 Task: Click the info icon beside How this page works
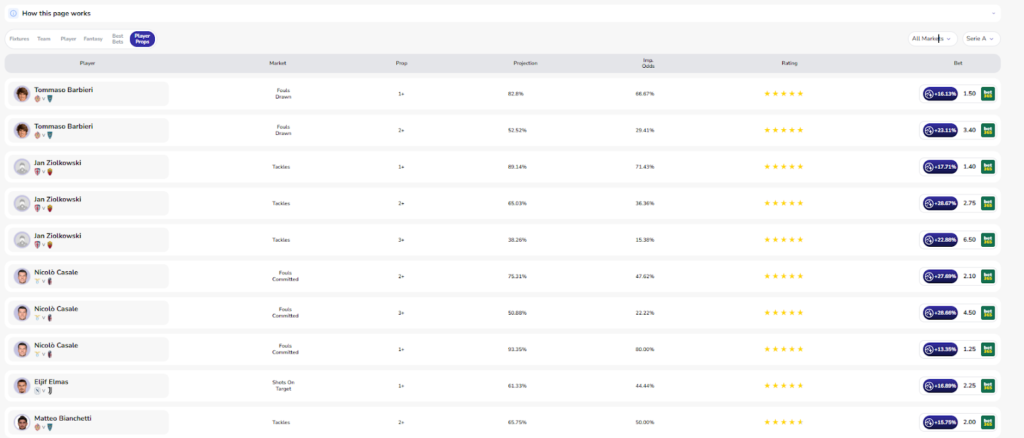coord(13,14)
